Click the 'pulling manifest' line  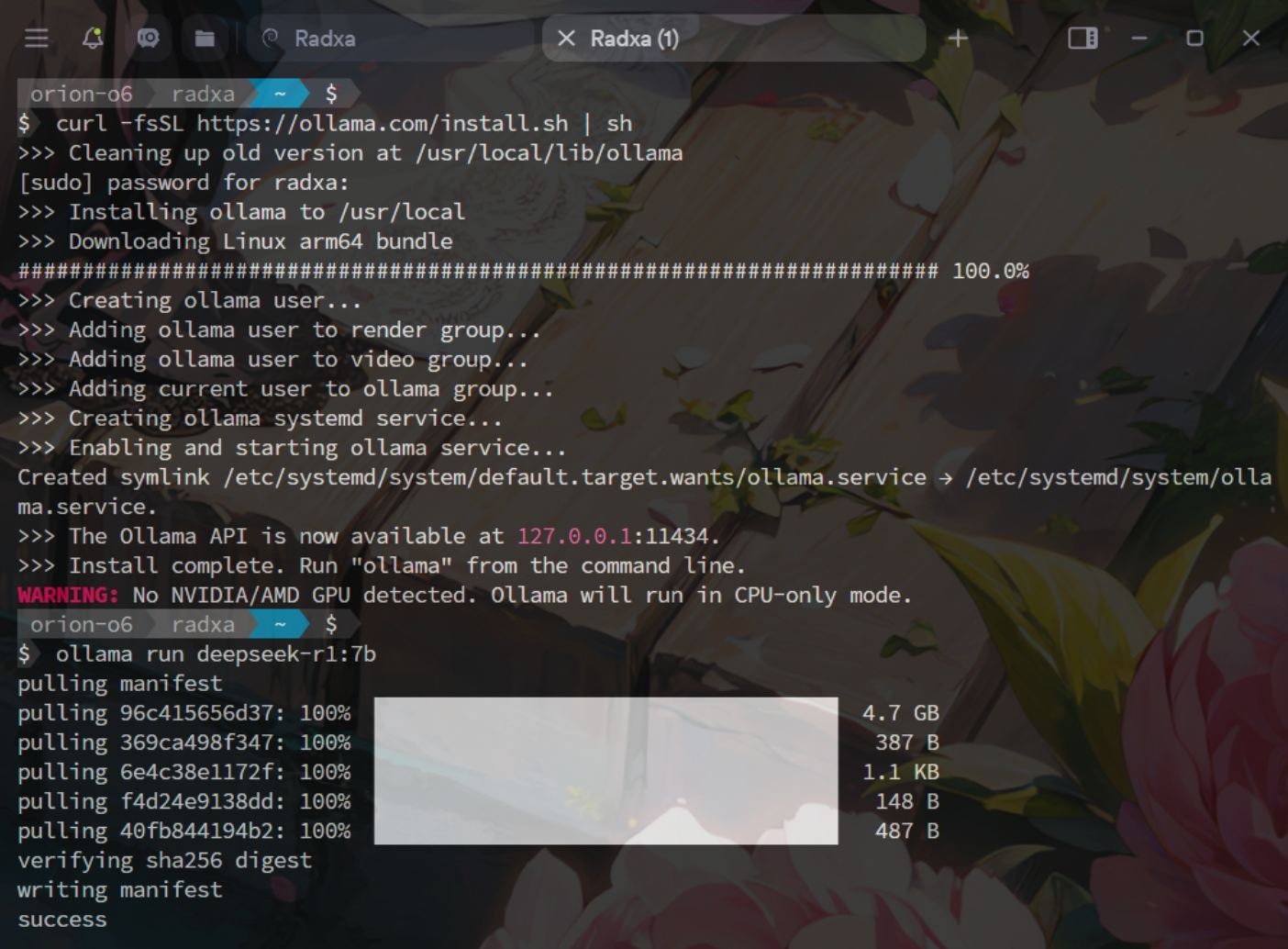pos(120,684)
